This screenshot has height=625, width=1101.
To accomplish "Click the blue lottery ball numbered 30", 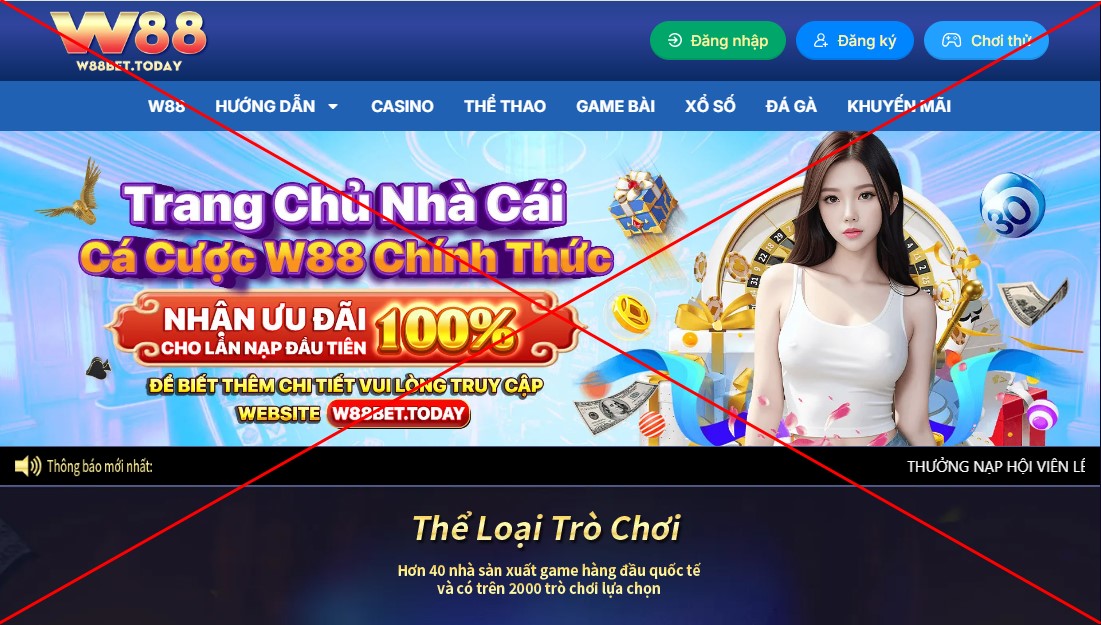I will tap(1012, 205).
